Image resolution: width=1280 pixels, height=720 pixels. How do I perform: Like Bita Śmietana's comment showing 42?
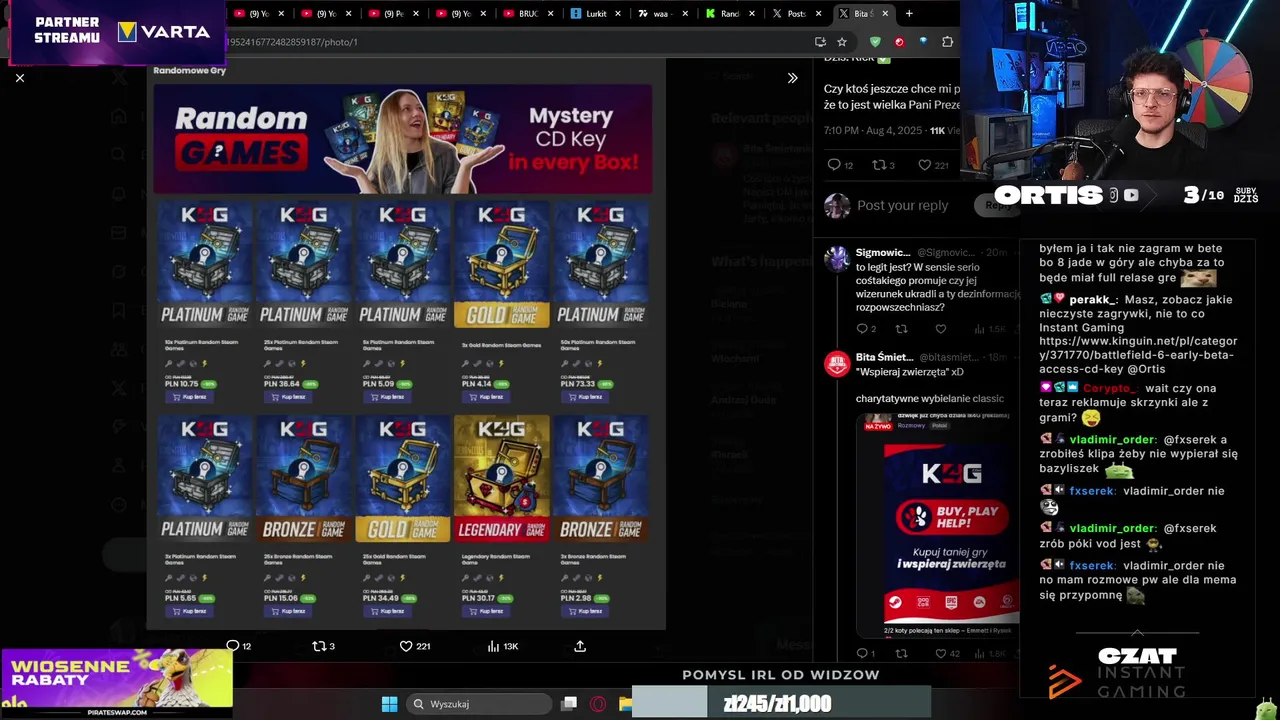coord(940,653)
